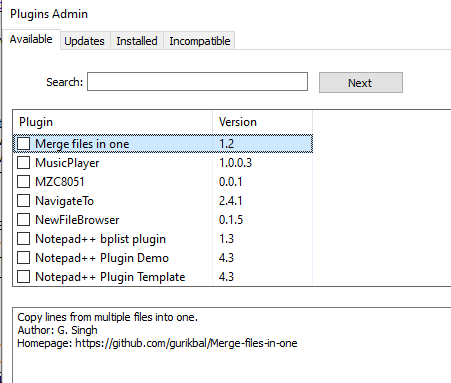The height and width of the screenshot is (383, 451).
Task: Select the Merge files in one row name
Action: click(x=82, y=144)
